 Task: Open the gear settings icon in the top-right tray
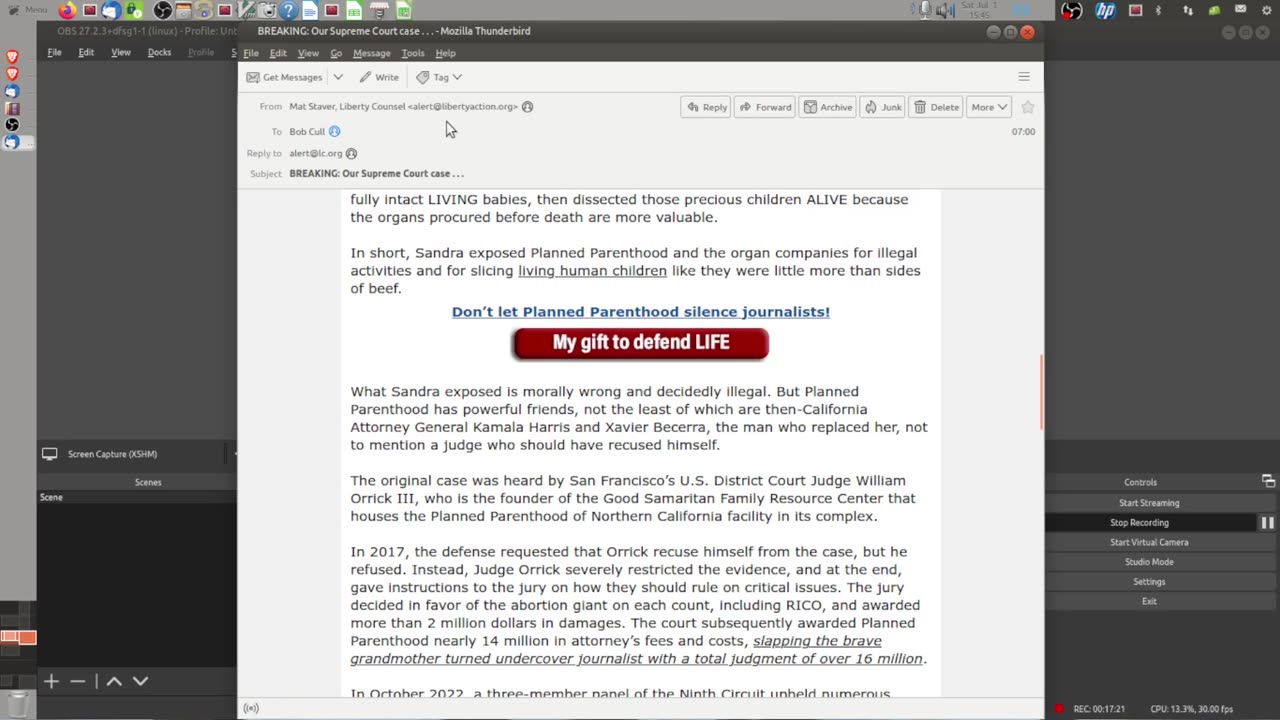[1267, 11]
